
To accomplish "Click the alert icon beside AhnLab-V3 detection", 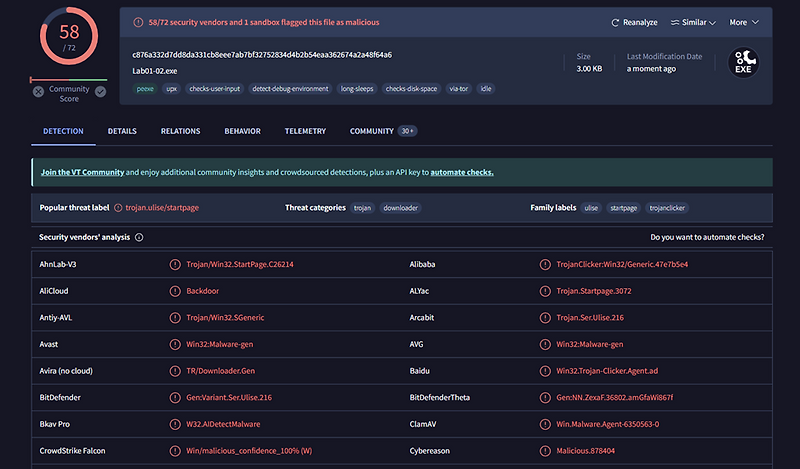I will 175,264.
